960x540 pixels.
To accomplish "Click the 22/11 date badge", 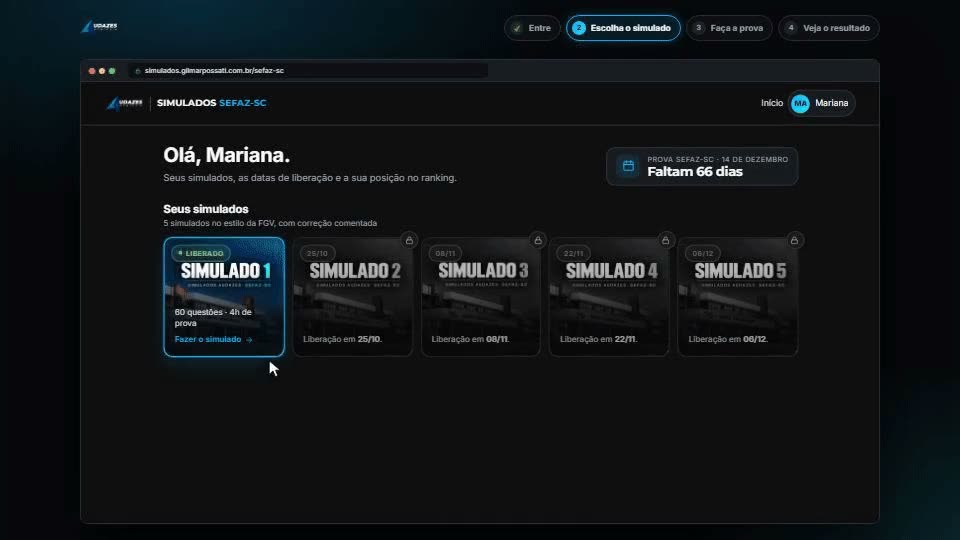I will (x=574, y=253).
